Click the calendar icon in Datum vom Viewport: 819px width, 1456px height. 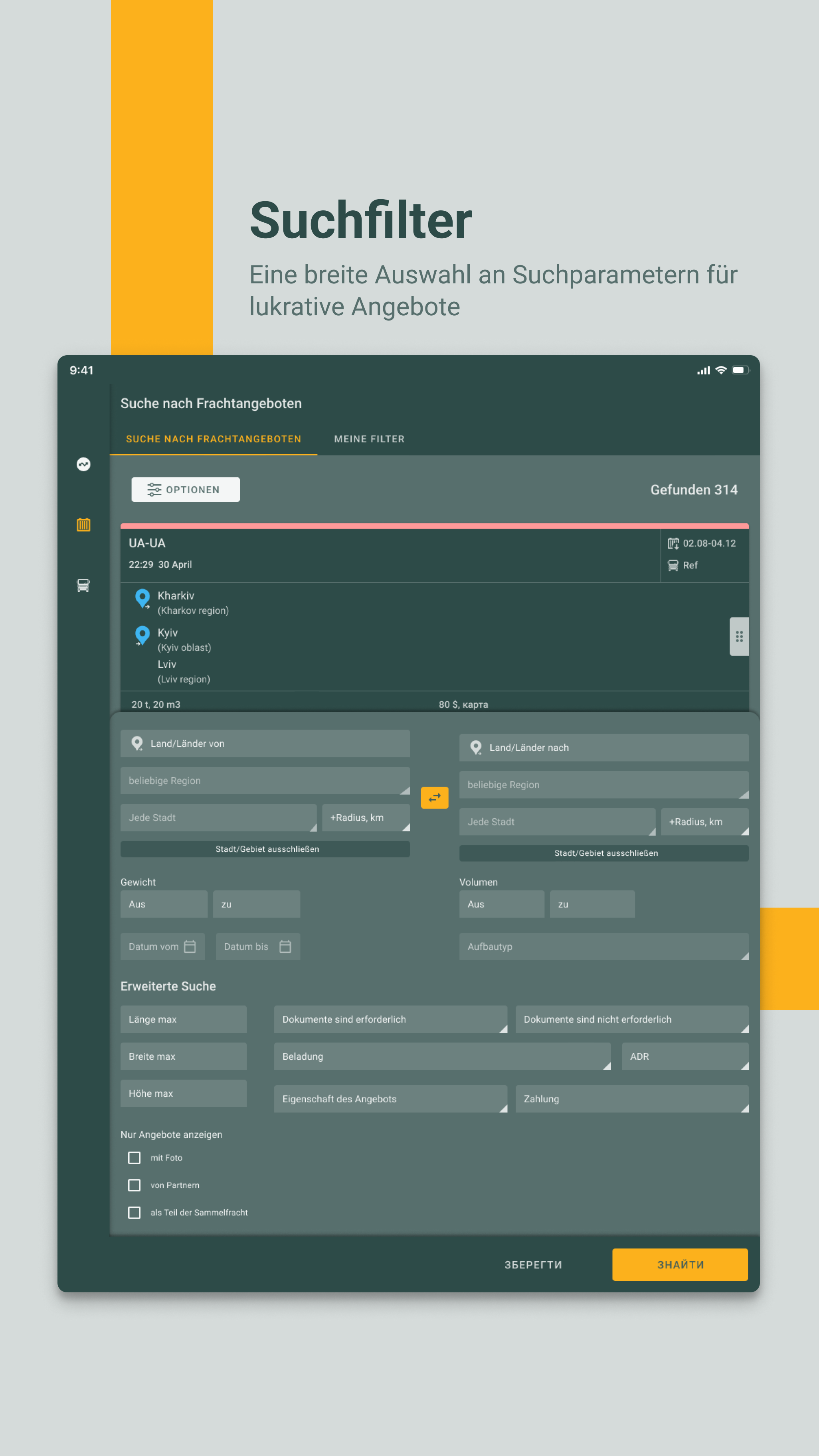[x=190, y=946]
